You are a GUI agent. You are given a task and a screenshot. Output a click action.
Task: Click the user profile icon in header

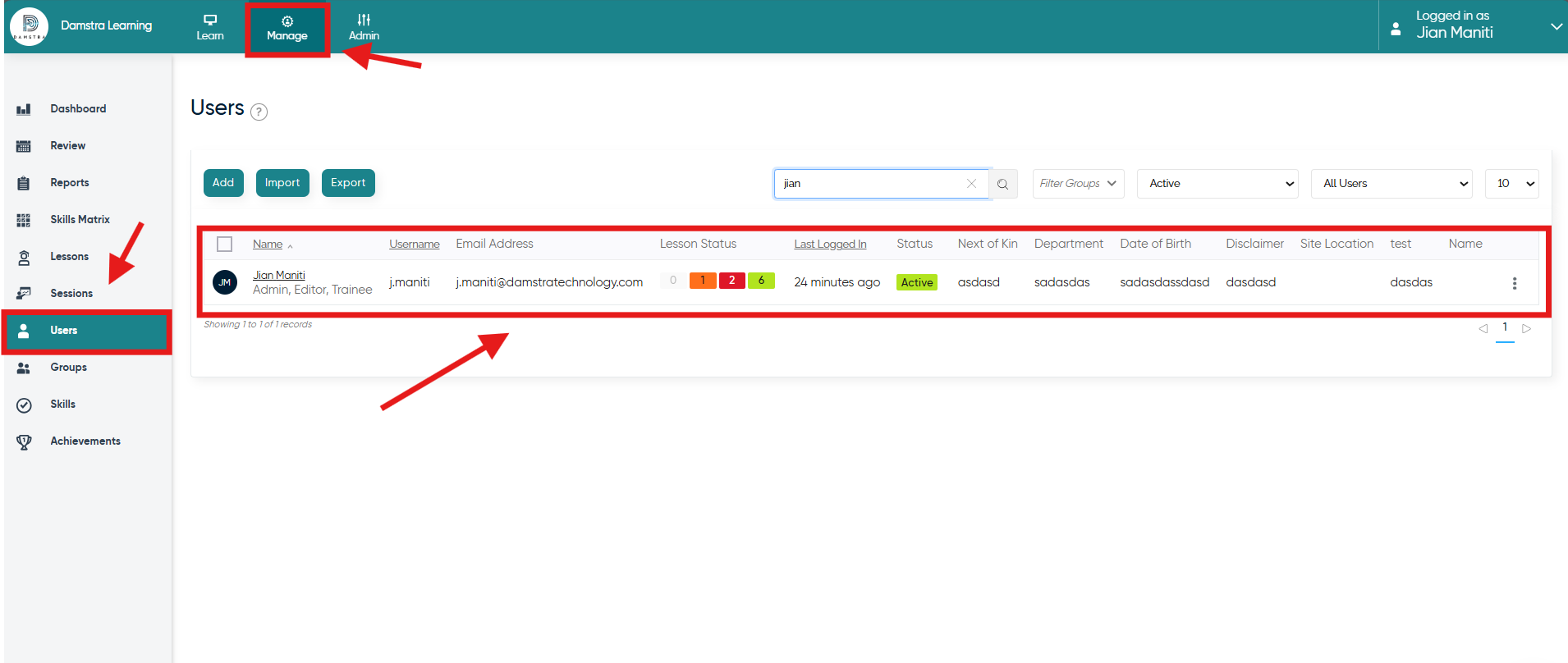point(1396,29)
